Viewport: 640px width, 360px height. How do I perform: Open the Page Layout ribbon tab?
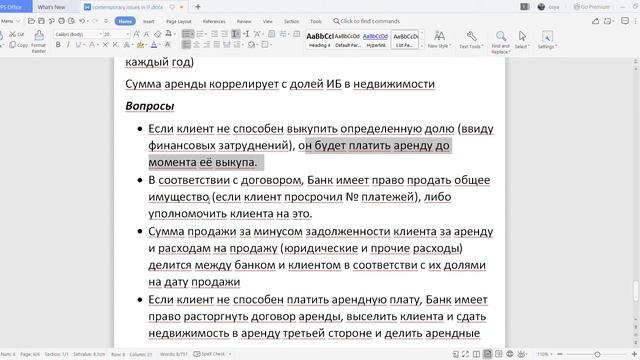(178, 21)
